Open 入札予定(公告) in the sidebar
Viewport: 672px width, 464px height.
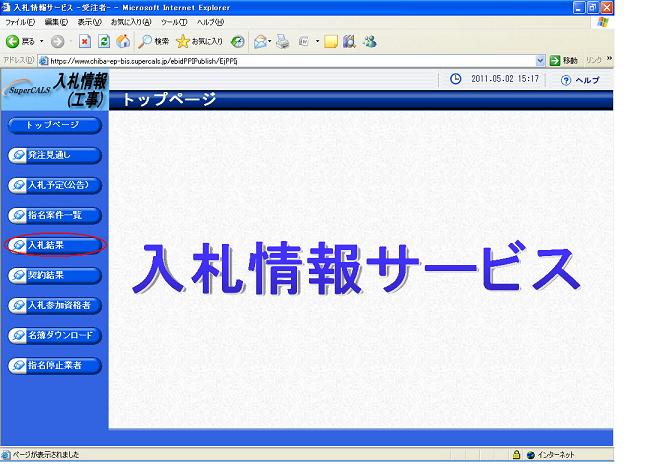point(55,185)
